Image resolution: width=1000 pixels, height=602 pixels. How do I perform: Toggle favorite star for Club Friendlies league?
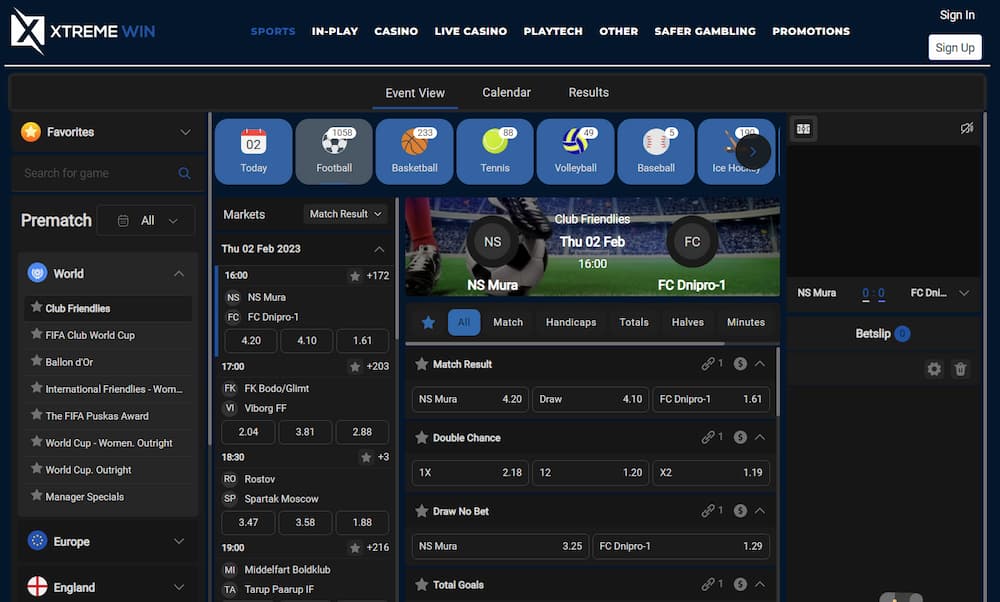click(36, 307)
